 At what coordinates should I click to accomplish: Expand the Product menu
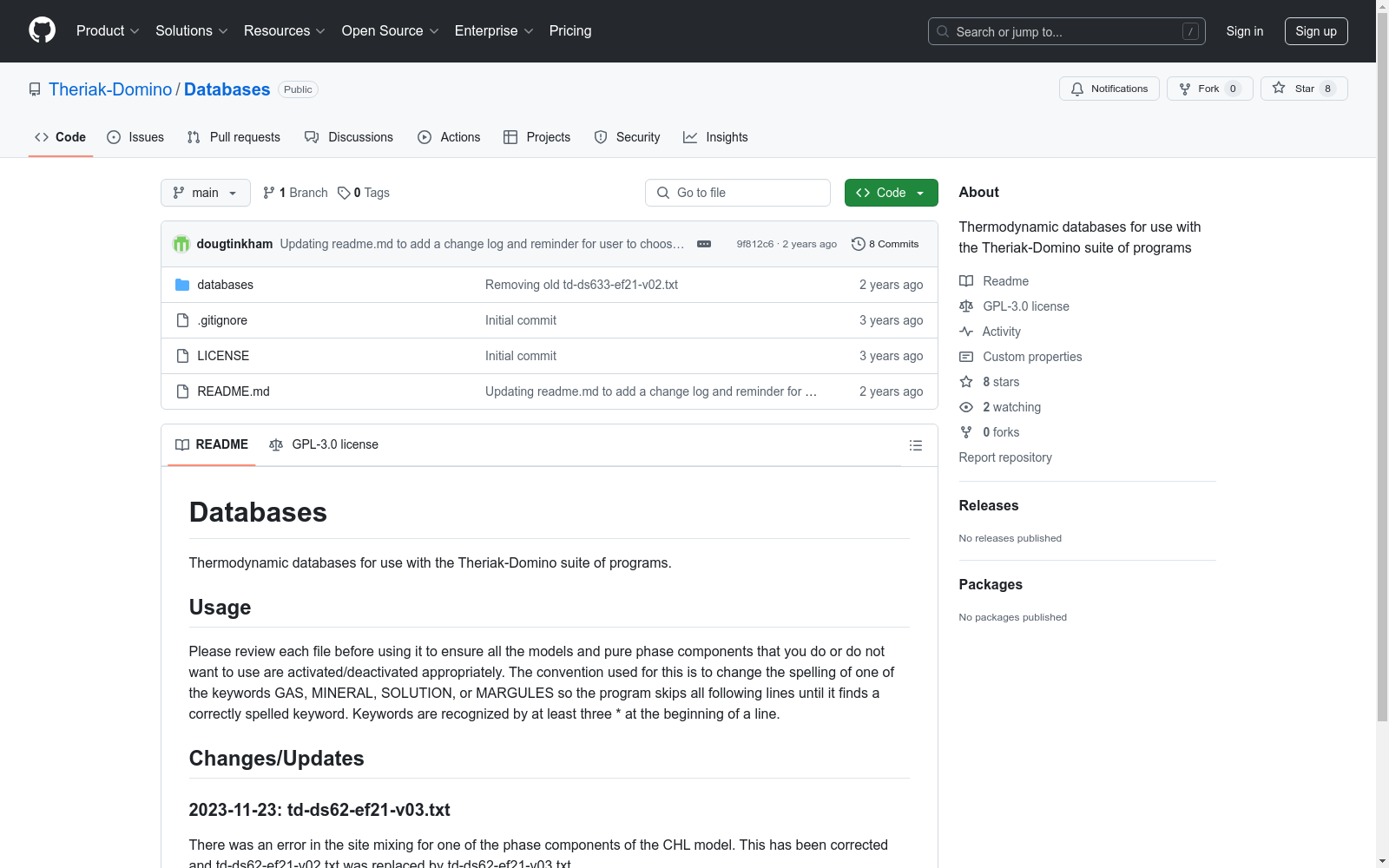click(108, 30)
